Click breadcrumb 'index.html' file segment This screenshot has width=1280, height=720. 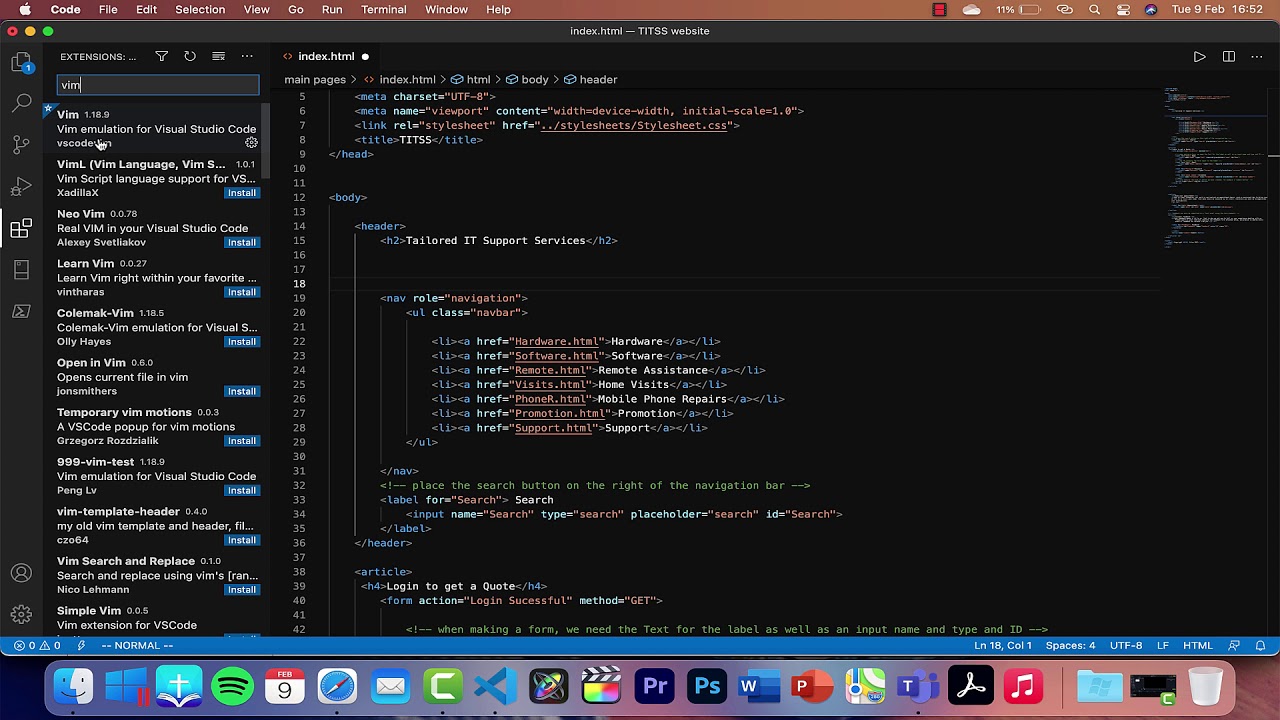coord(407,80)
